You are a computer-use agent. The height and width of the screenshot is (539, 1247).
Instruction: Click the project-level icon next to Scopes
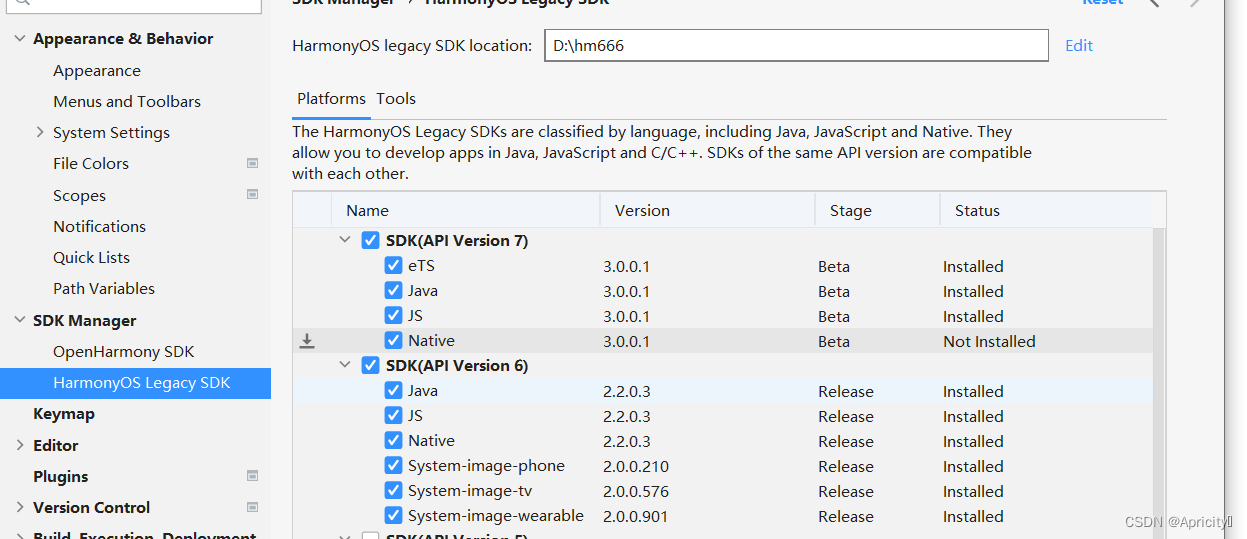[x=252, y=195]
